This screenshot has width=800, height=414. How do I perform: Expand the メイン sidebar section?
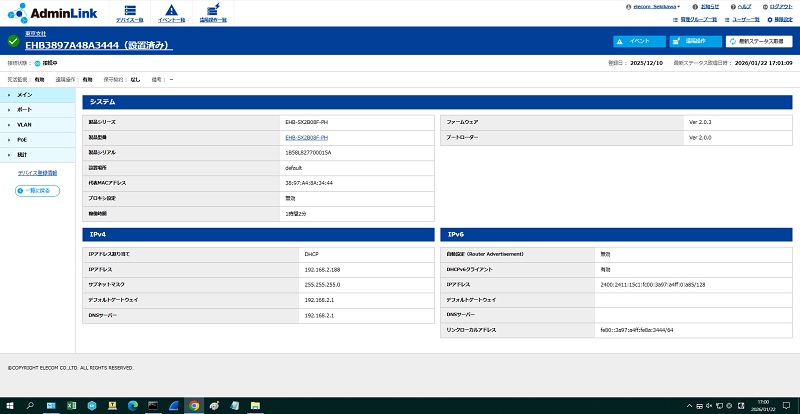(37, 95)
